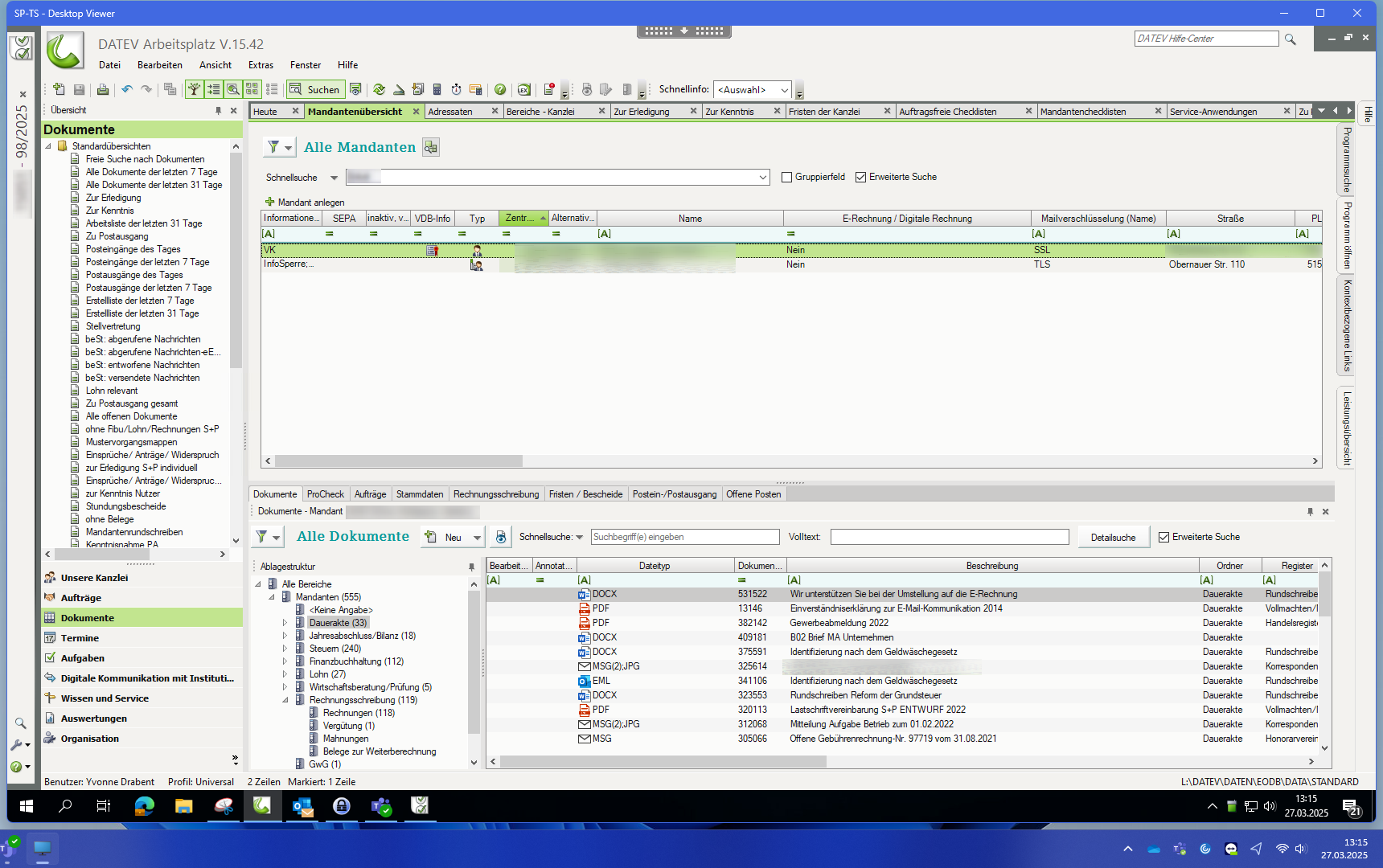Uncheck Erweiterte Suche in the Mandanten area

(x=860, y=178)
